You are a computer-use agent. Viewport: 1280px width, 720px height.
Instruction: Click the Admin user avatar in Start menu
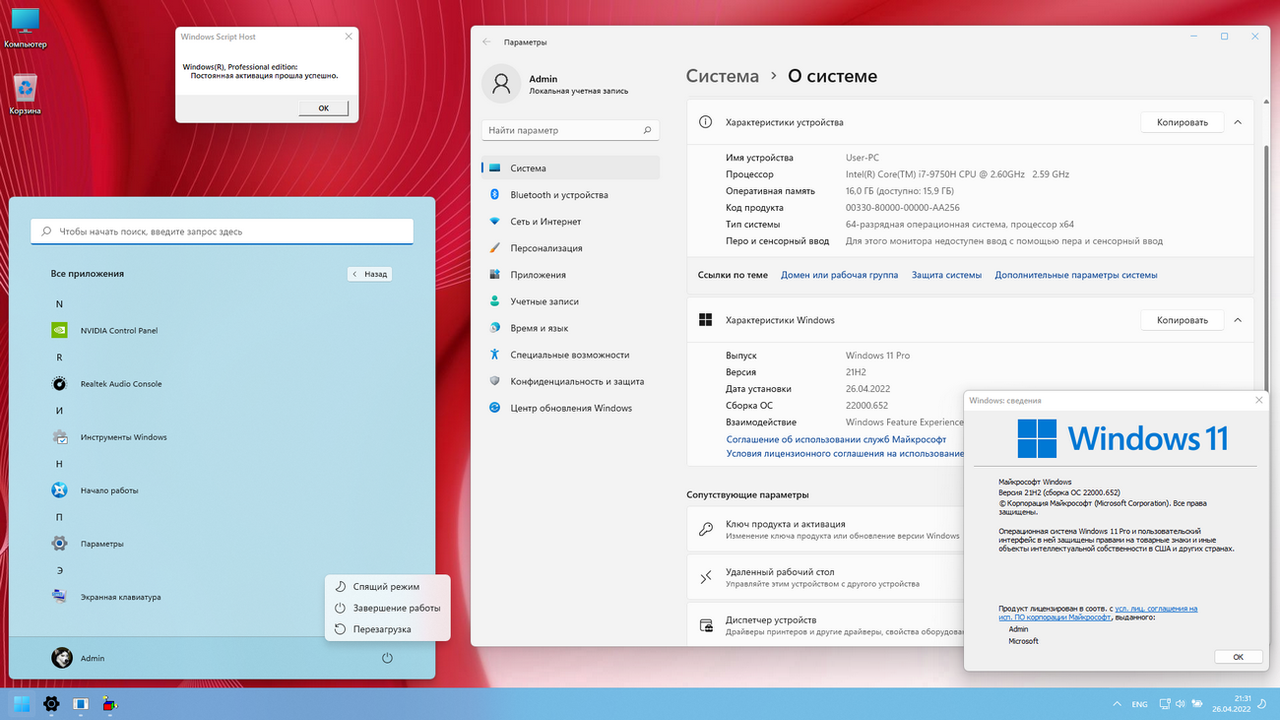pos(62,657)
